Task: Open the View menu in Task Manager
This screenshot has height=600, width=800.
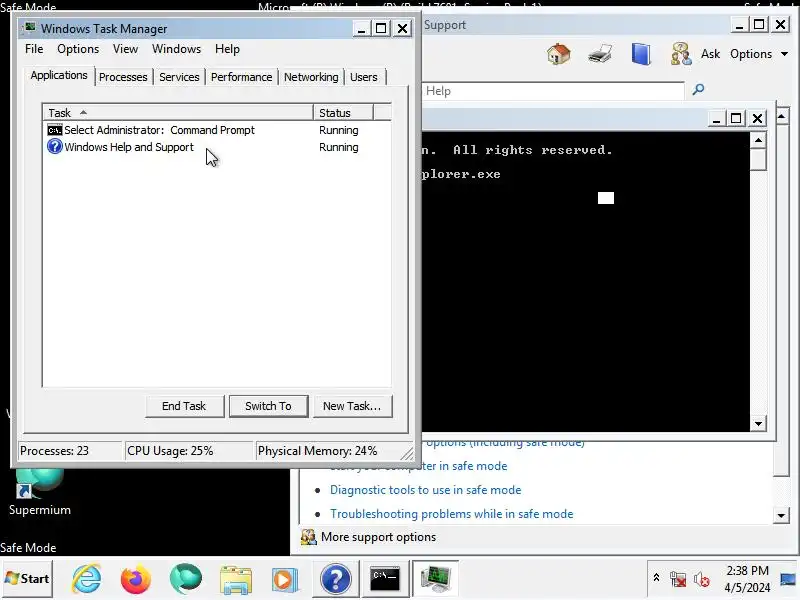Action: pos(125,49)
